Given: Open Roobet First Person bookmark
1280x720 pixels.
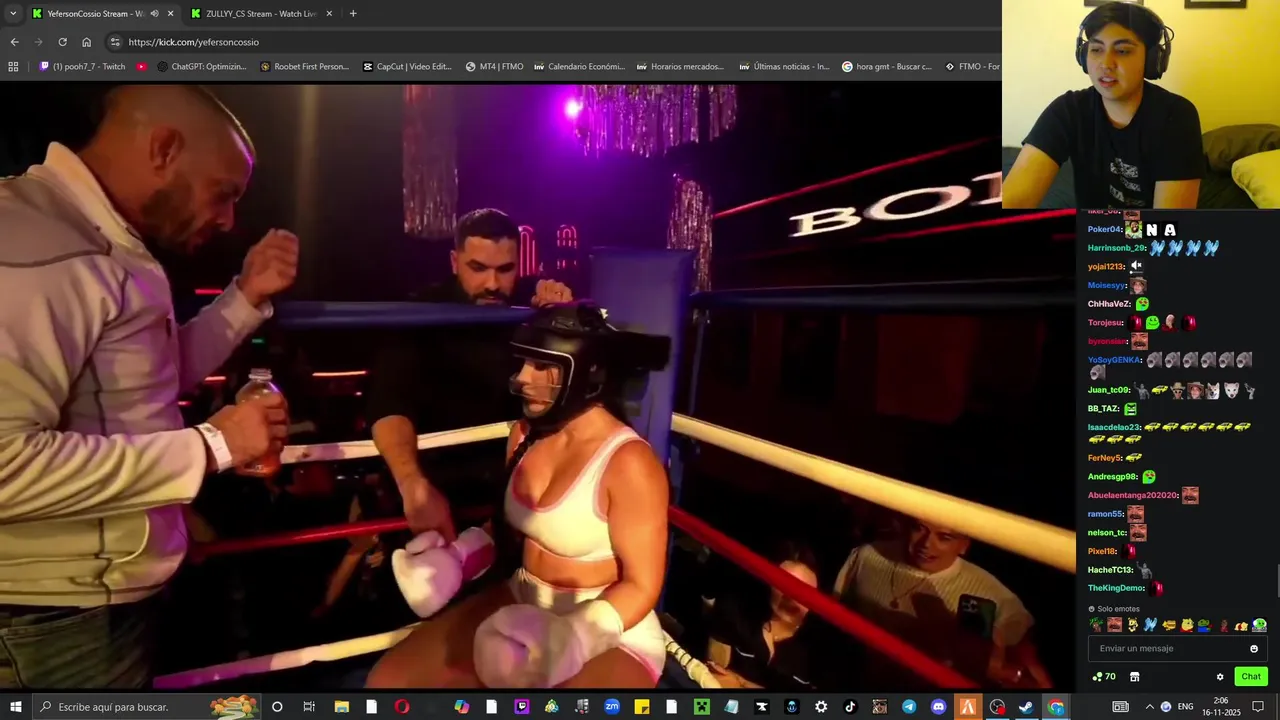Looking at the screenshot, I should coord(304,67).
